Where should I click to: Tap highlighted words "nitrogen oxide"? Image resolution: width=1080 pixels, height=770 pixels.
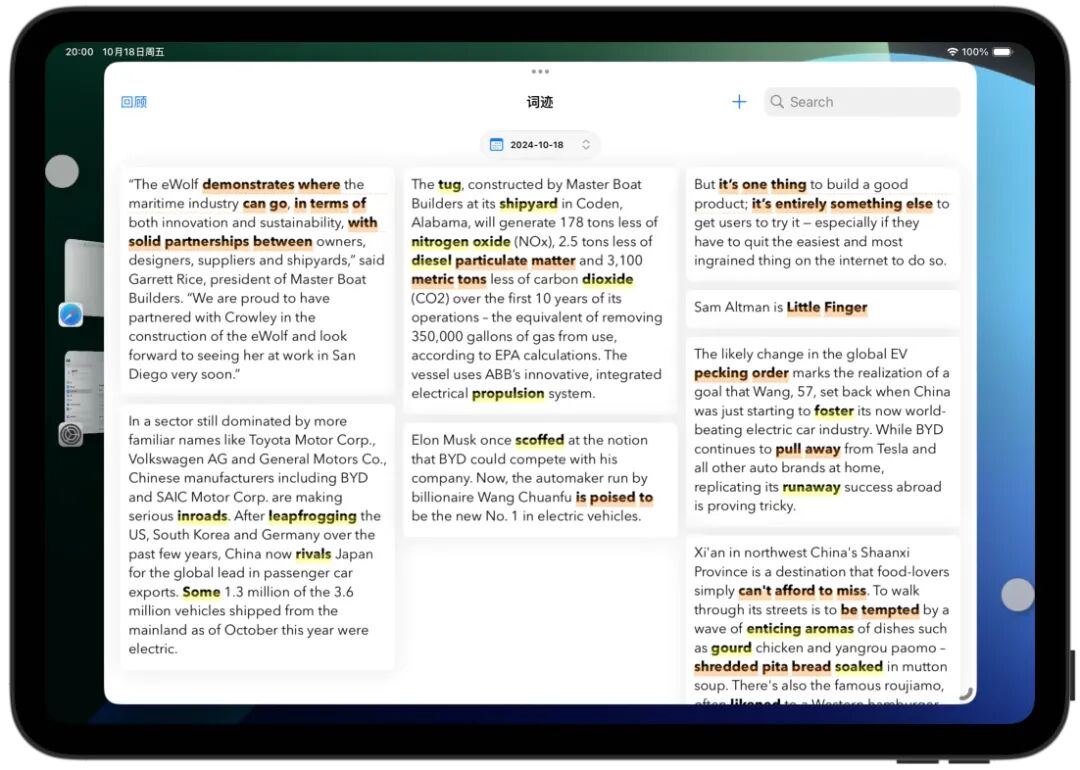coord(461,242)
